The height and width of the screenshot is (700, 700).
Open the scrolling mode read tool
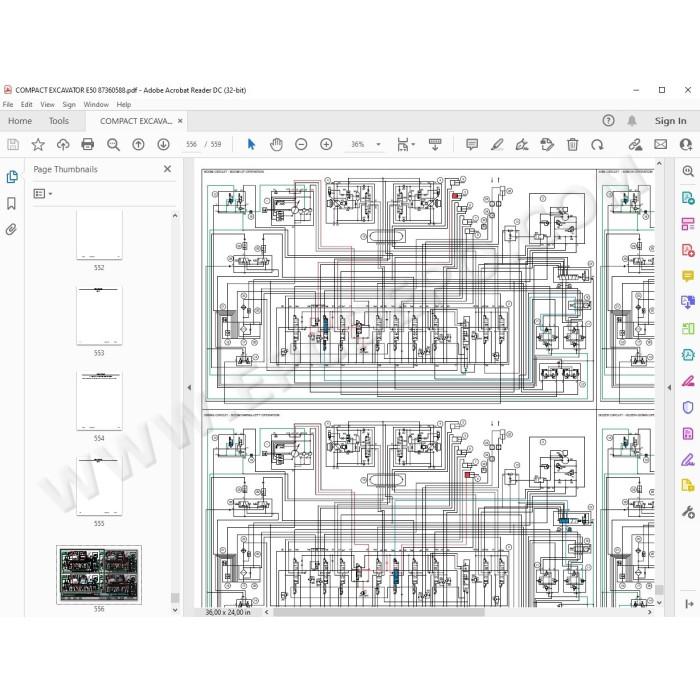pos(435,144)
